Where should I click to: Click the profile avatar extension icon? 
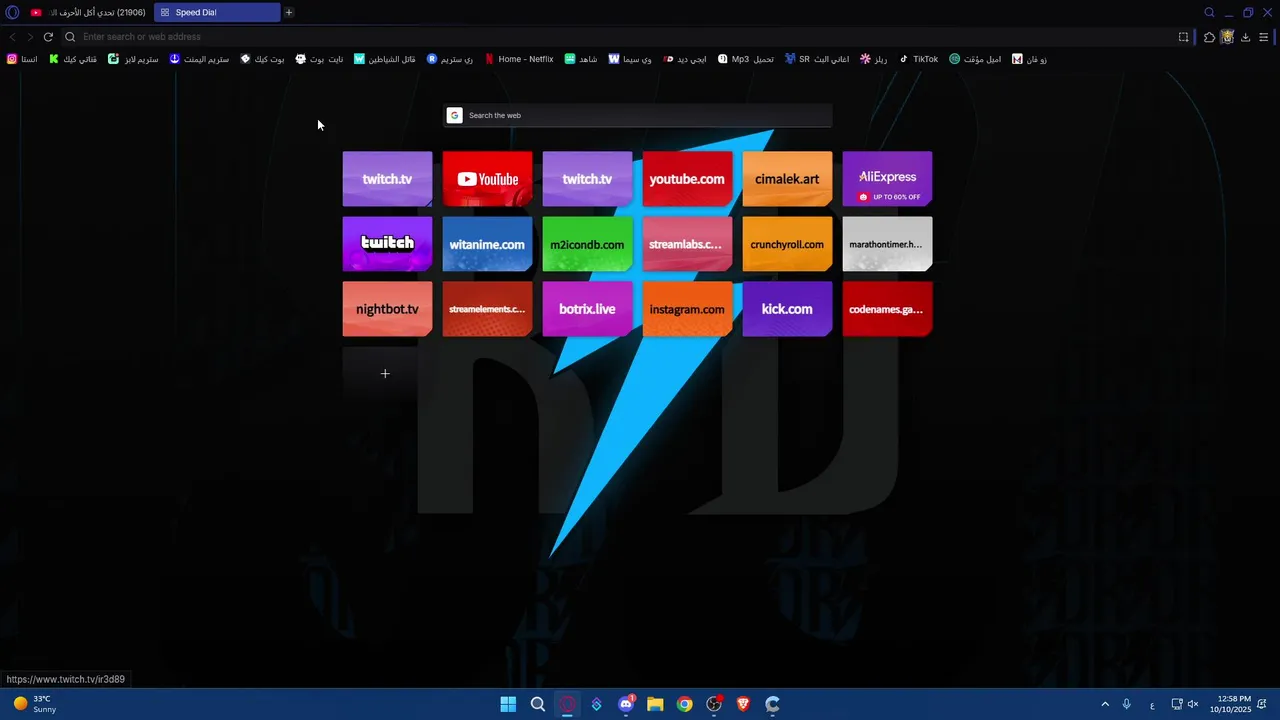point(1227,37)
